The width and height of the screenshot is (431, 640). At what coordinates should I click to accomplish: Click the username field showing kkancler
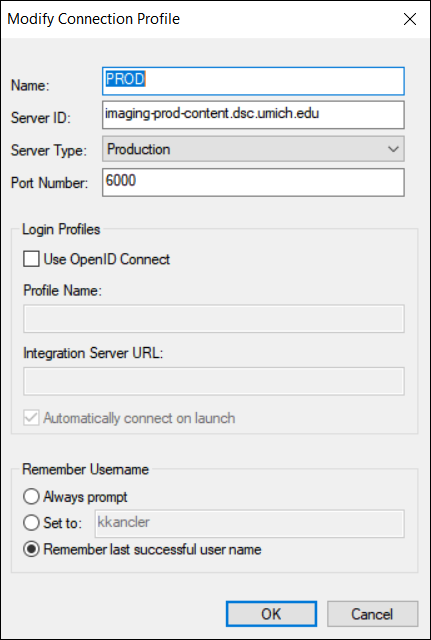250,523
